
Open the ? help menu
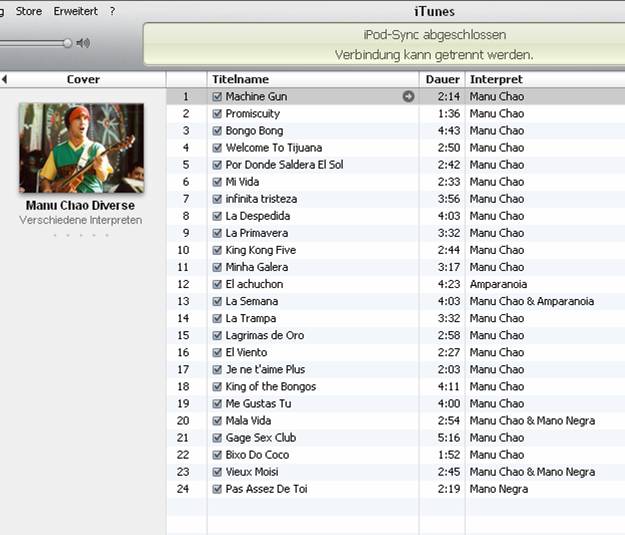(x=112, y=11)
